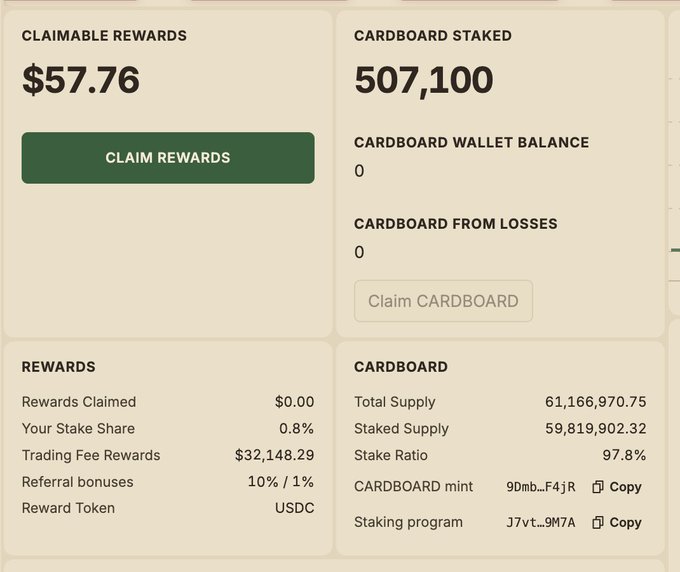Click the Reward Token label
680x572 pixels.
click(69, 508)
